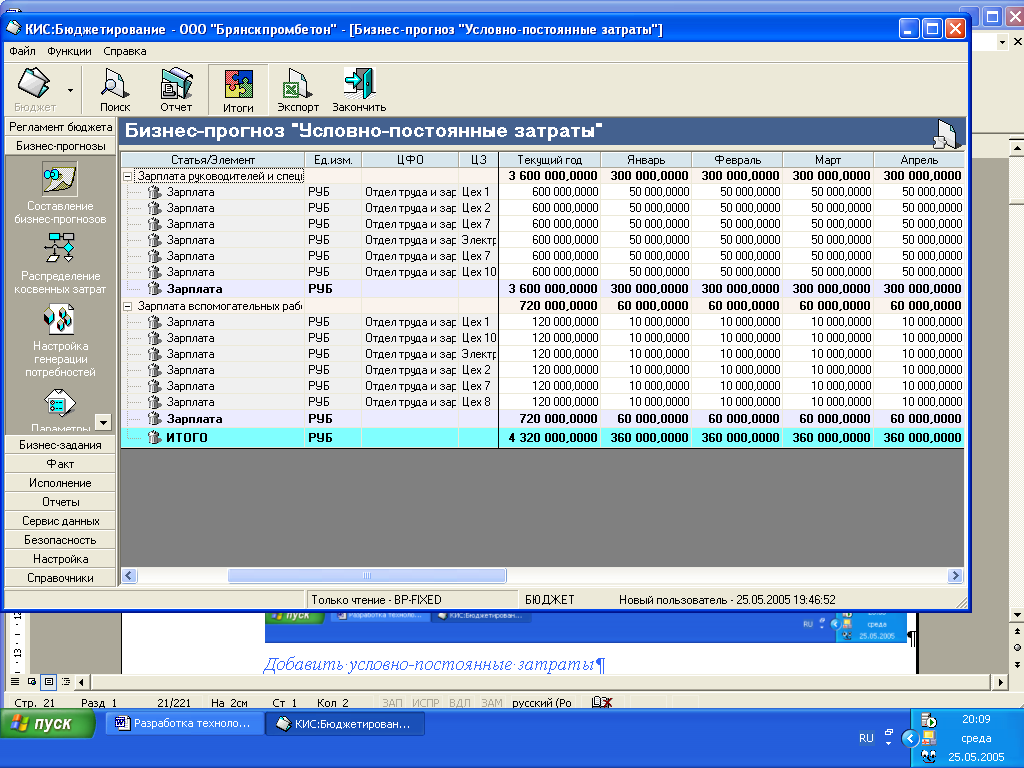Open the Функции menu
The image size is (1024, 768).
point(69,51)
